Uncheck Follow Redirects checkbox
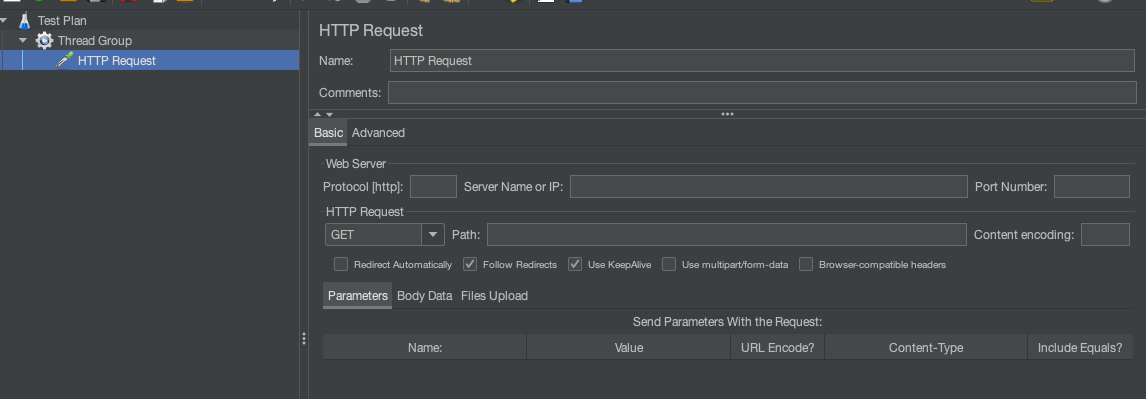Viewport: 1146px width, 399px height. [x=470, y=265]
